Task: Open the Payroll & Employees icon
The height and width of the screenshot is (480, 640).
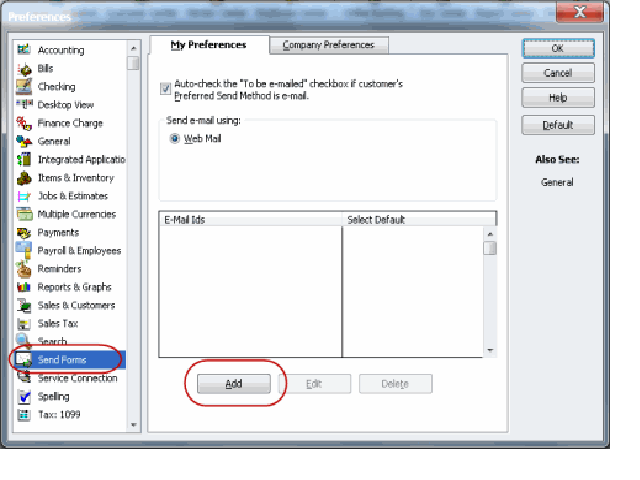Action: pos(24,251)
